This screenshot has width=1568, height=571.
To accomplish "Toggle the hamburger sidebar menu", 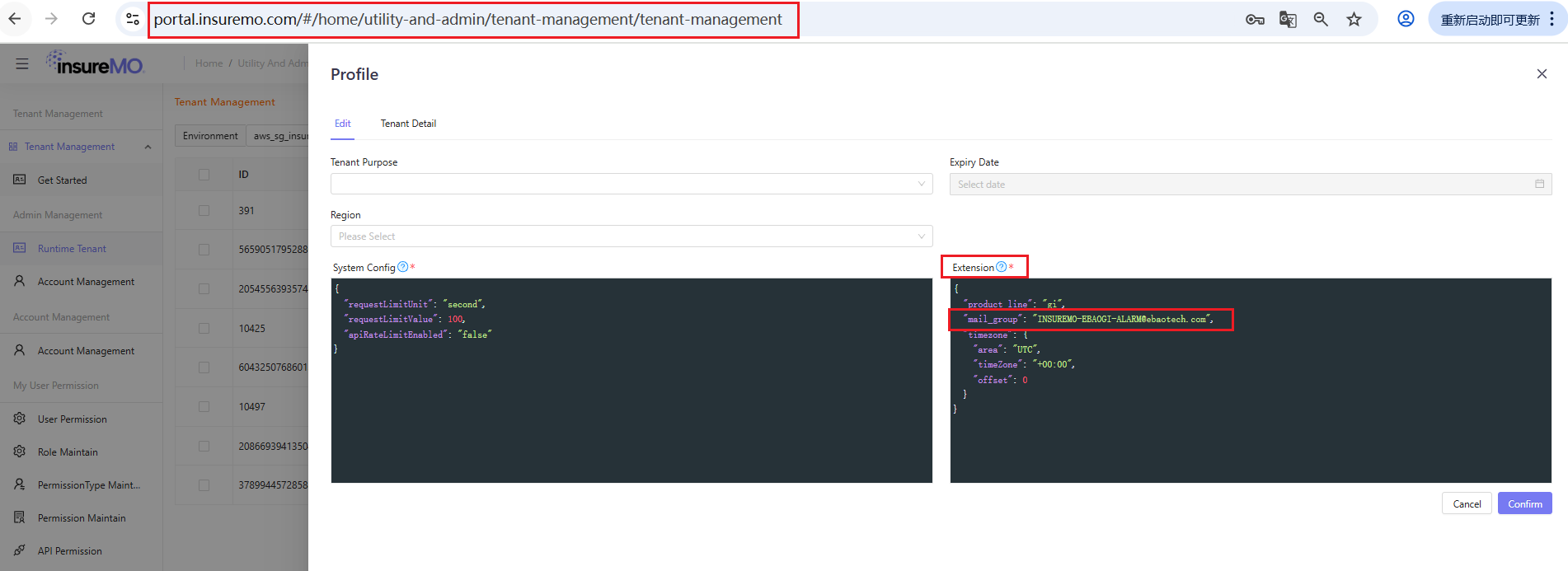I will click(x=22, y=63).
